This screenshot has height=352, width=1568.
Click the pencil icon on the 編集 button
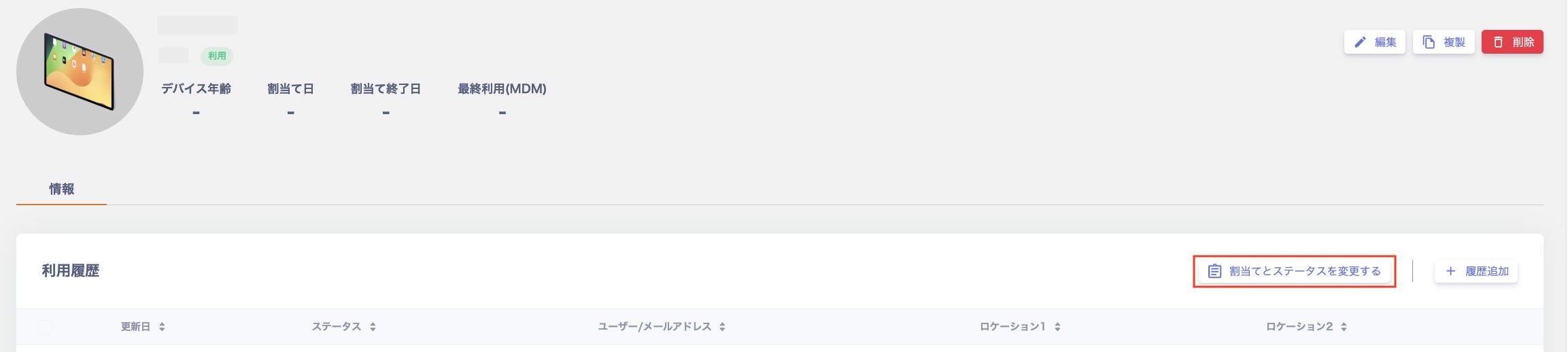click(x=1360, y=42)
